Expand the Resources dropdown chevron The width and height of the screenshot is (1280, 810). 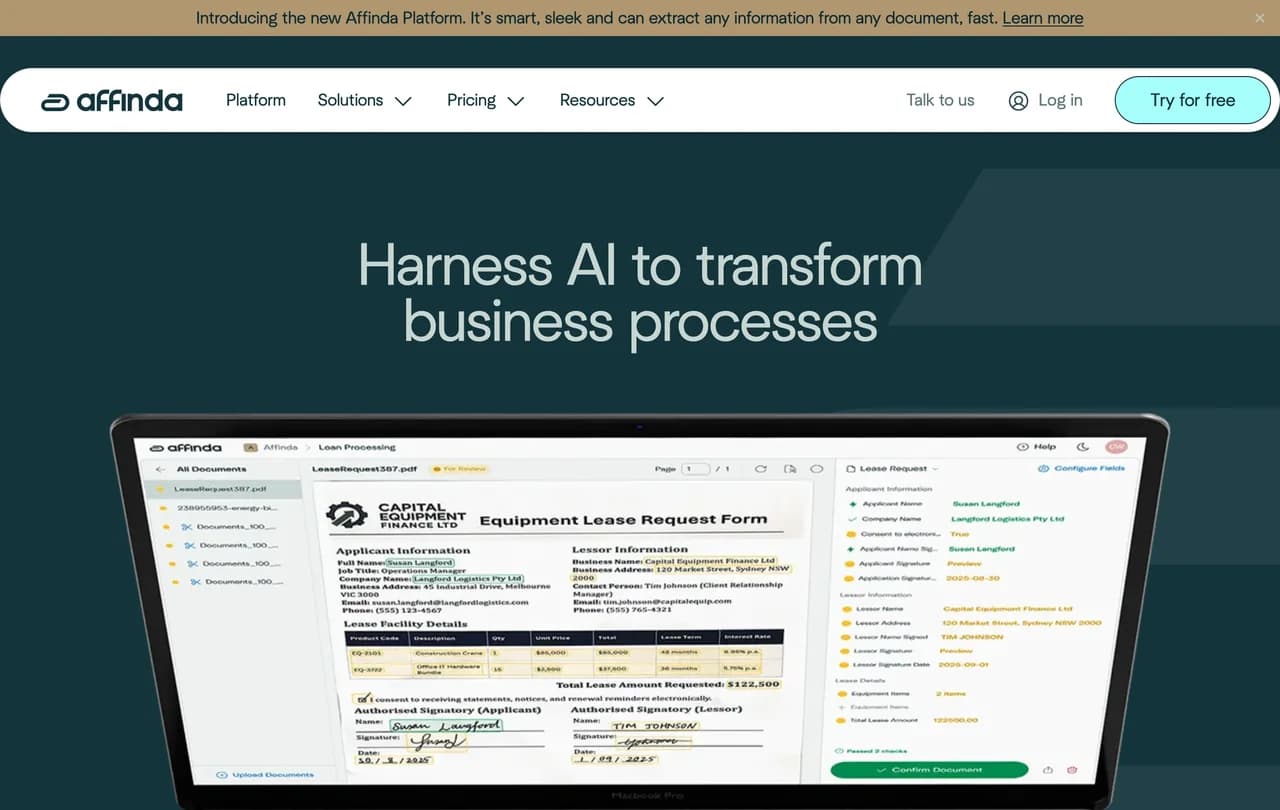tap(656, 101)
